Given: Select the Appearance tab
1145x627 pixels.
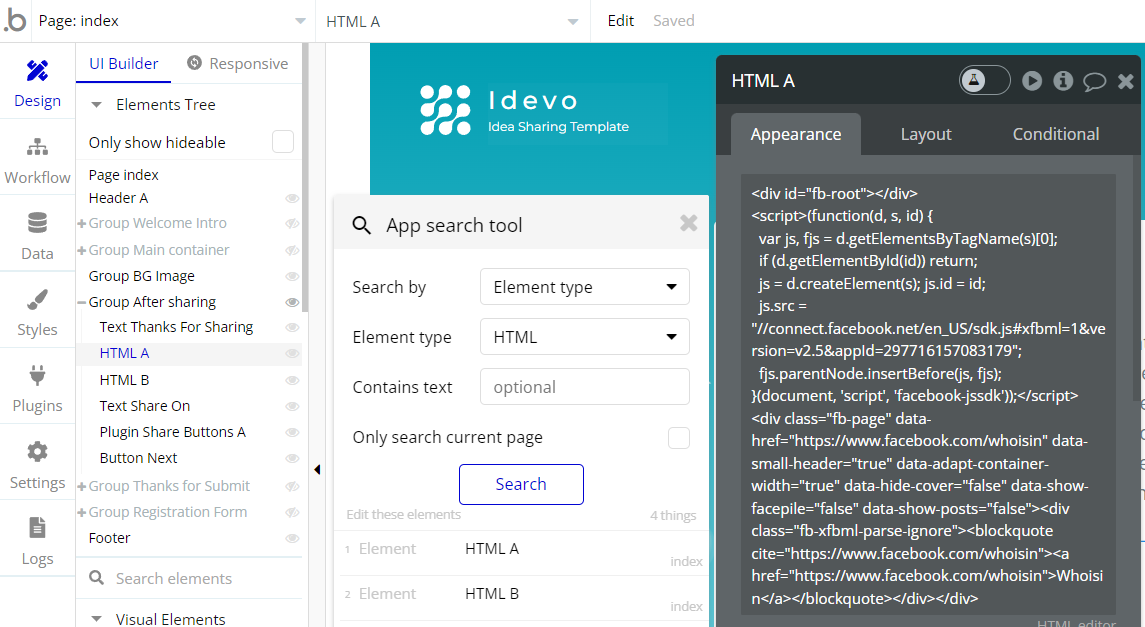Looking at the screenshot, I should [796, 134].
